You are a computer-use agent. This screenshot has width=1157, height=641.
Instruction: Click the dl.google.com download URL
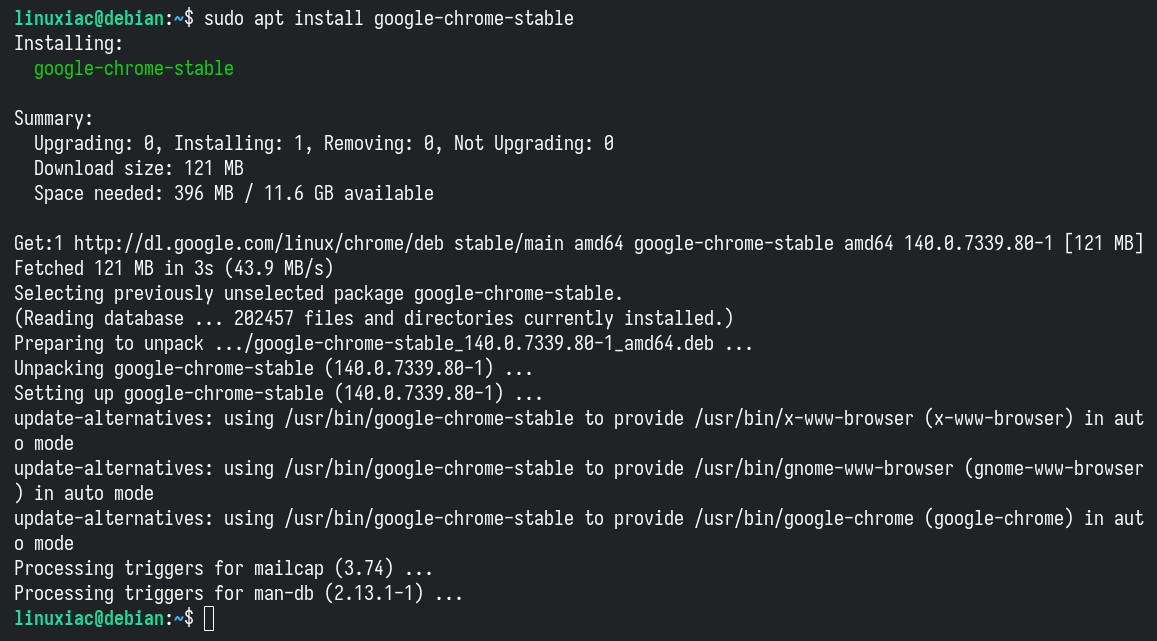coord(259,243)
